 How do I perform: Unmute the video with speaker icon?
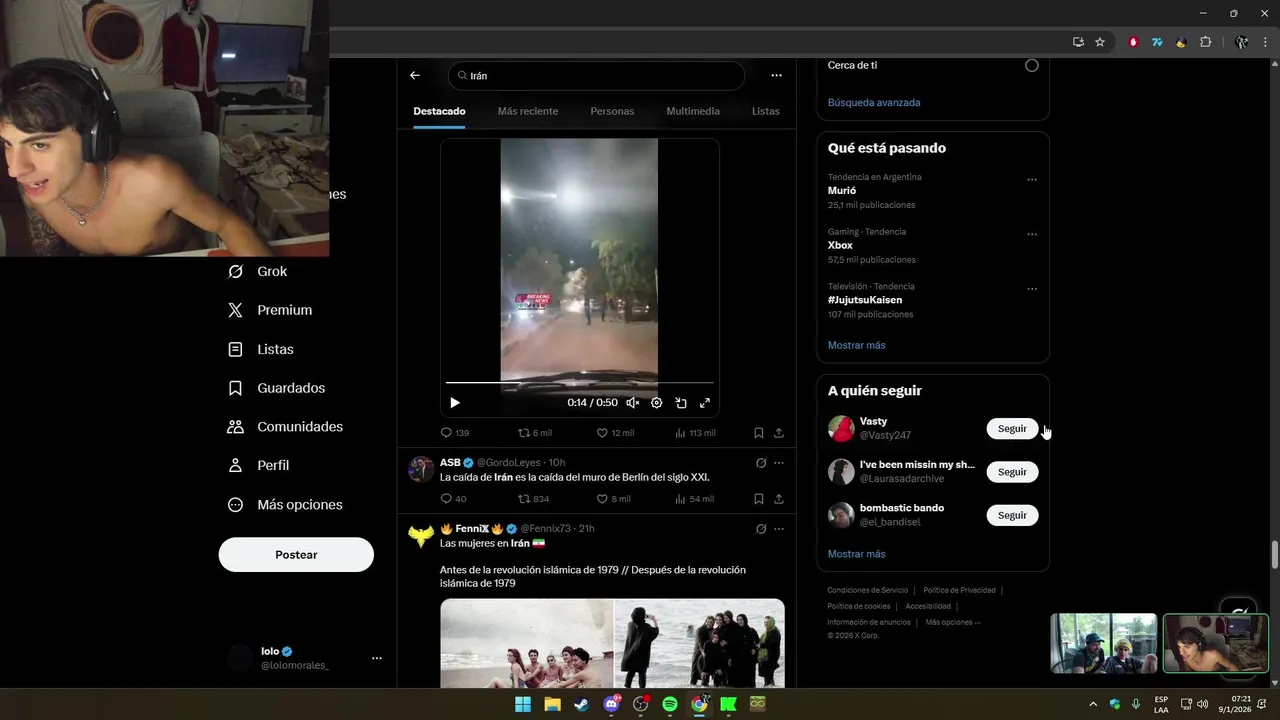point(632,403)
